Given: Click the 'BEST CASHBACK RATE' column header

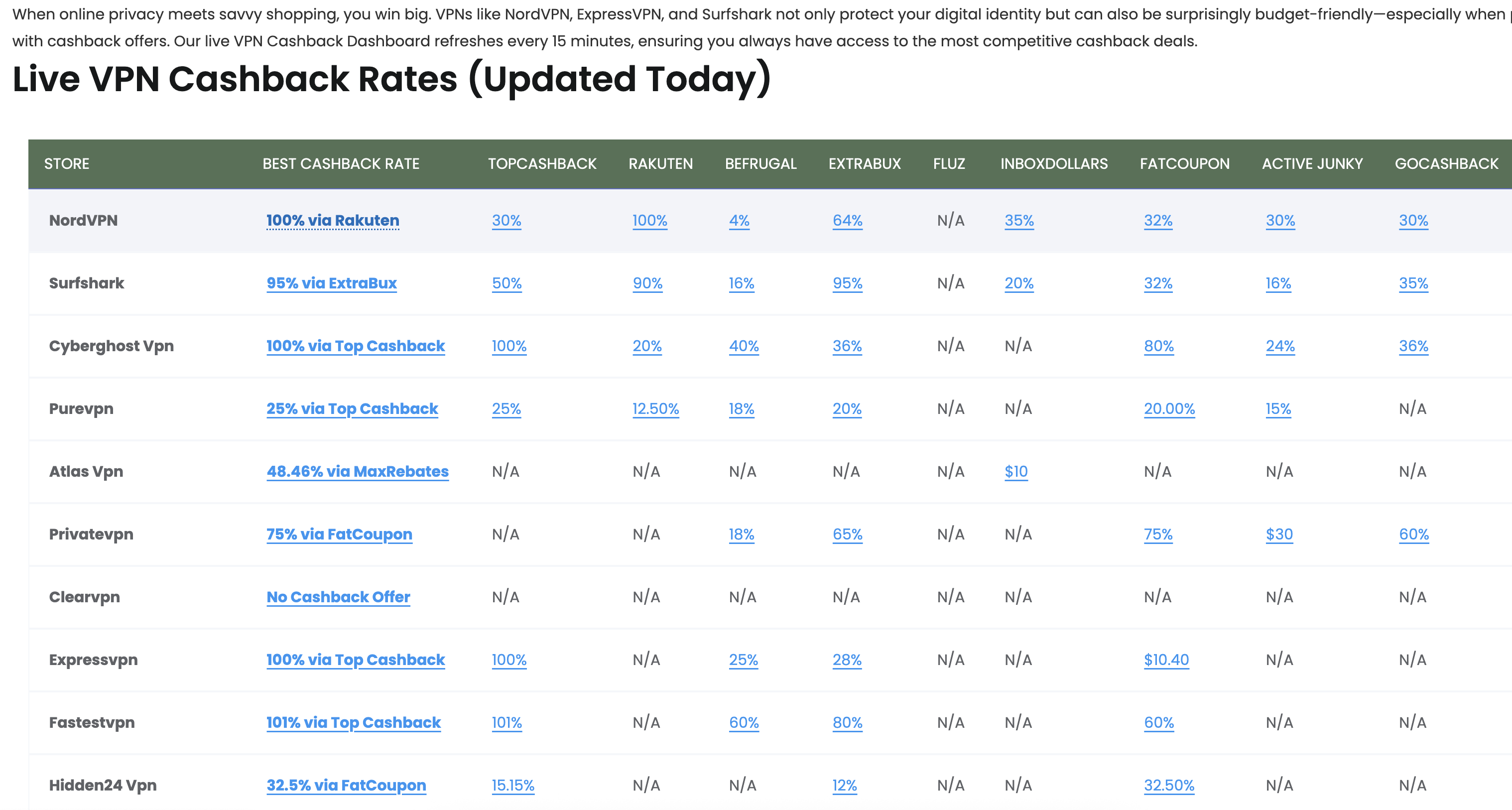Looking at the screenshot, I should [x=341, y=164].
